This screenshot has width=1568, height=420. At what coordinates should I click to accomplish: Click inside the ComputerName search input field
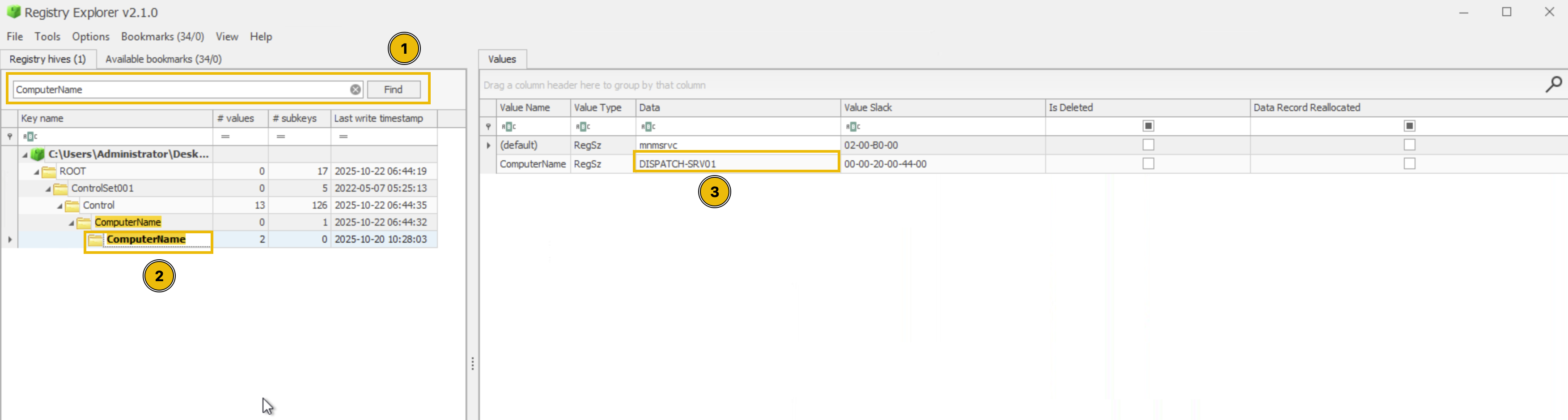tap(182, 89)
